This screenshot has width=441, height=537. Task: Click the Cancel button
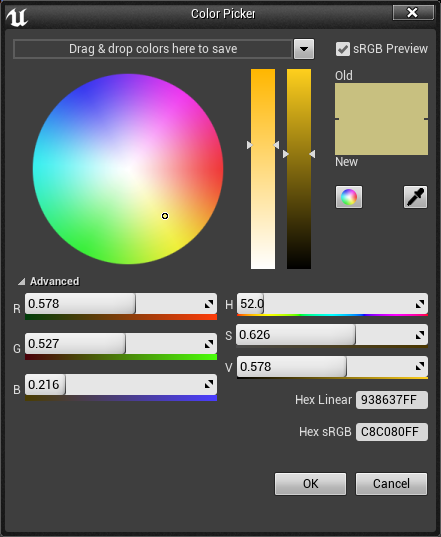(x=391, y=484)
